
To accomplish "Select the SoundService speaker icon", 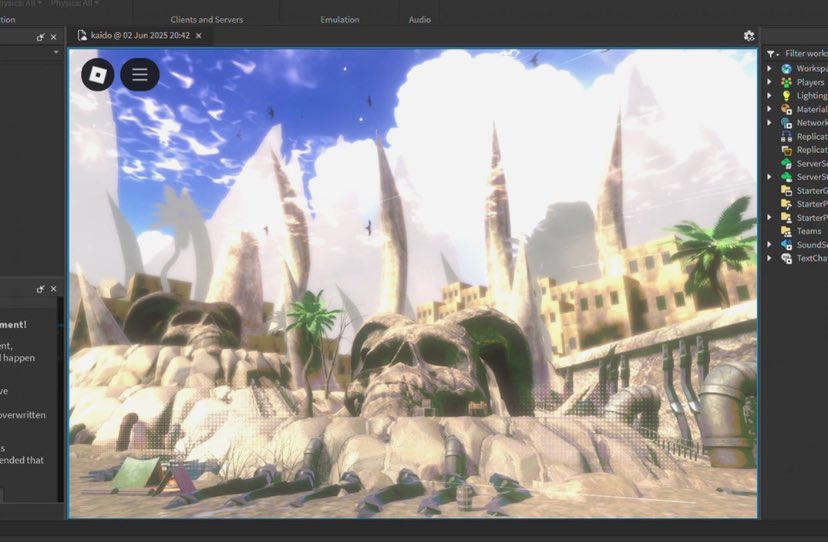I will tap(786, 245).
